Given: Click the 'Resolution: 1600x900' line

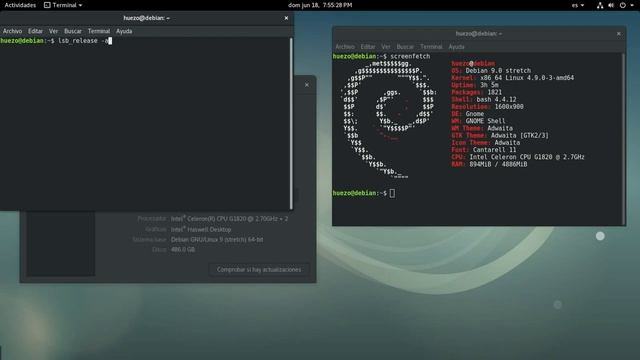Looking at the screenshot, I should point(487,107).
